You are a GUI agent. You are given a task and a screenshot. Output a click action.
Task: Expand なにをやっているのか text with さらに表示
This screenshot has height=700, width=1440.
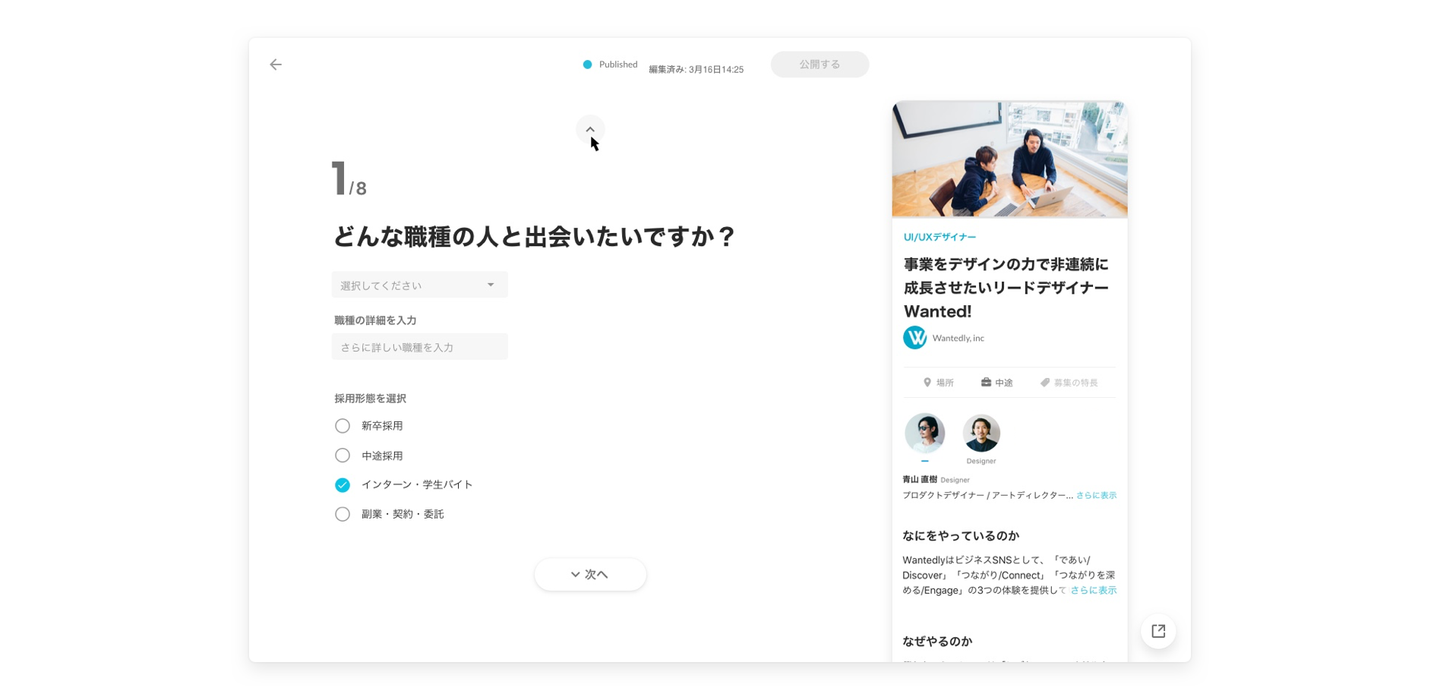coord(1093,590)
